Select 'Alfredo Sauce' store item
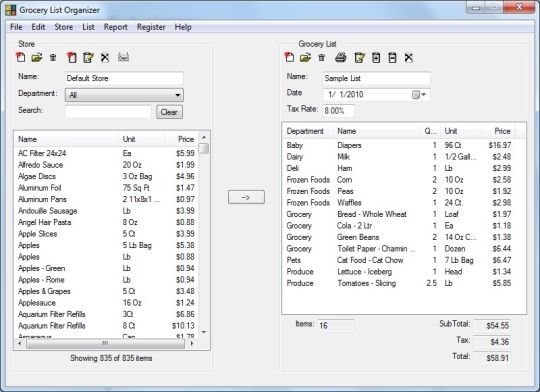 (106, 165)
